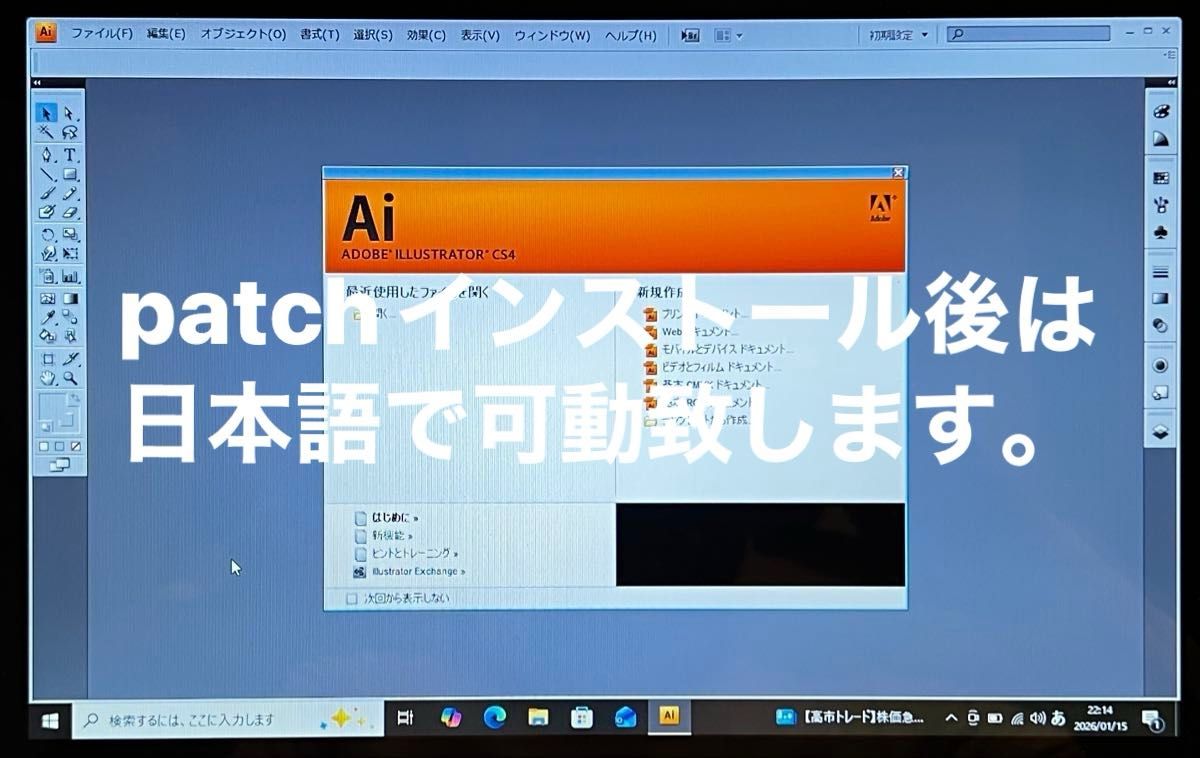This screenshot has width=1200, height=758.
Task: Select the Blend tool
Action: pos(70,317)
